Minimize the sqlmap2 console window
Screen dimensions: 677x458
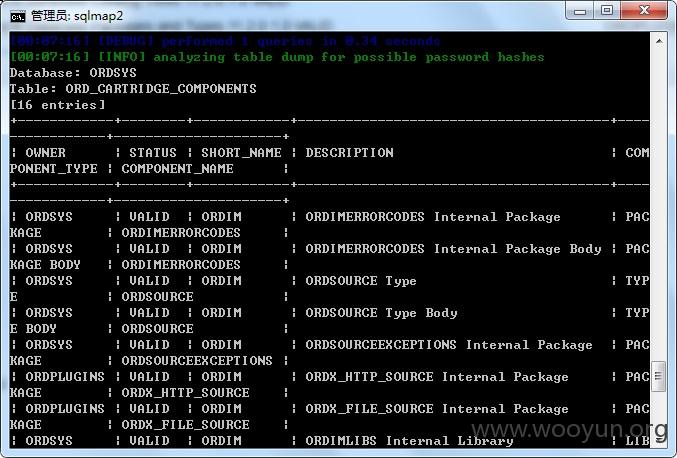tap(580, 10)
